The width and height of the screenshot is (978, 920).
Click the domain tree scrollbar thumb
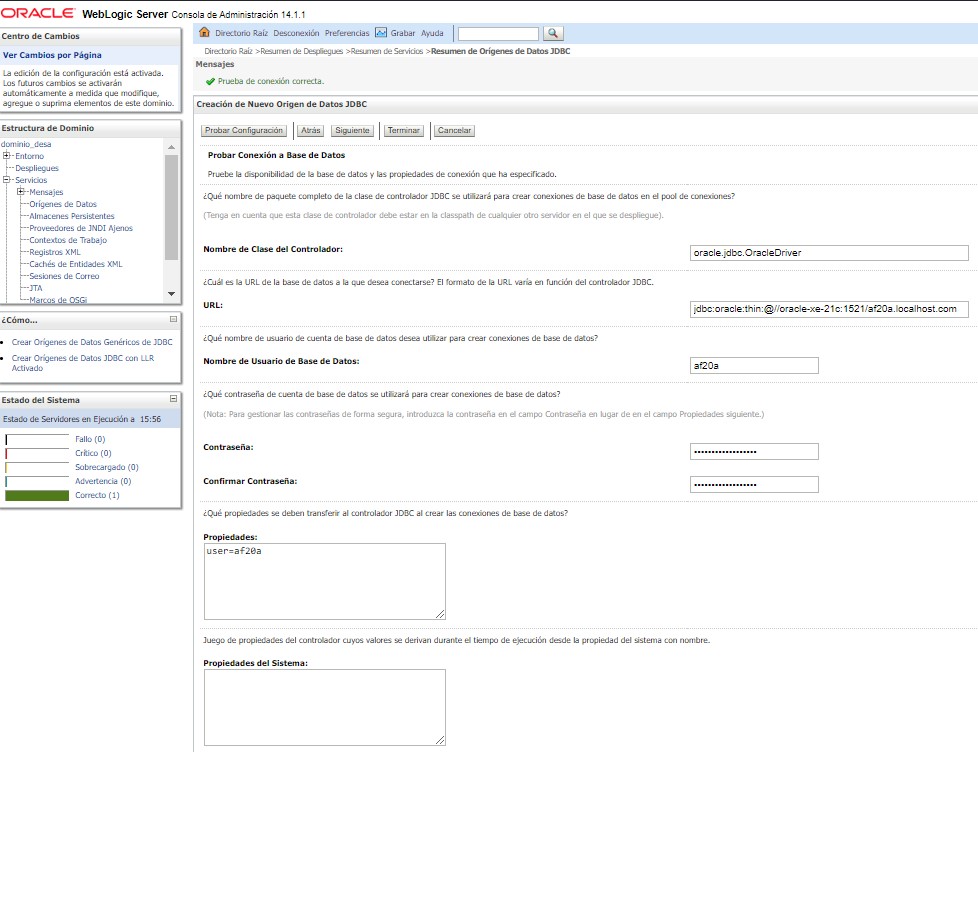tap(171, 208)
